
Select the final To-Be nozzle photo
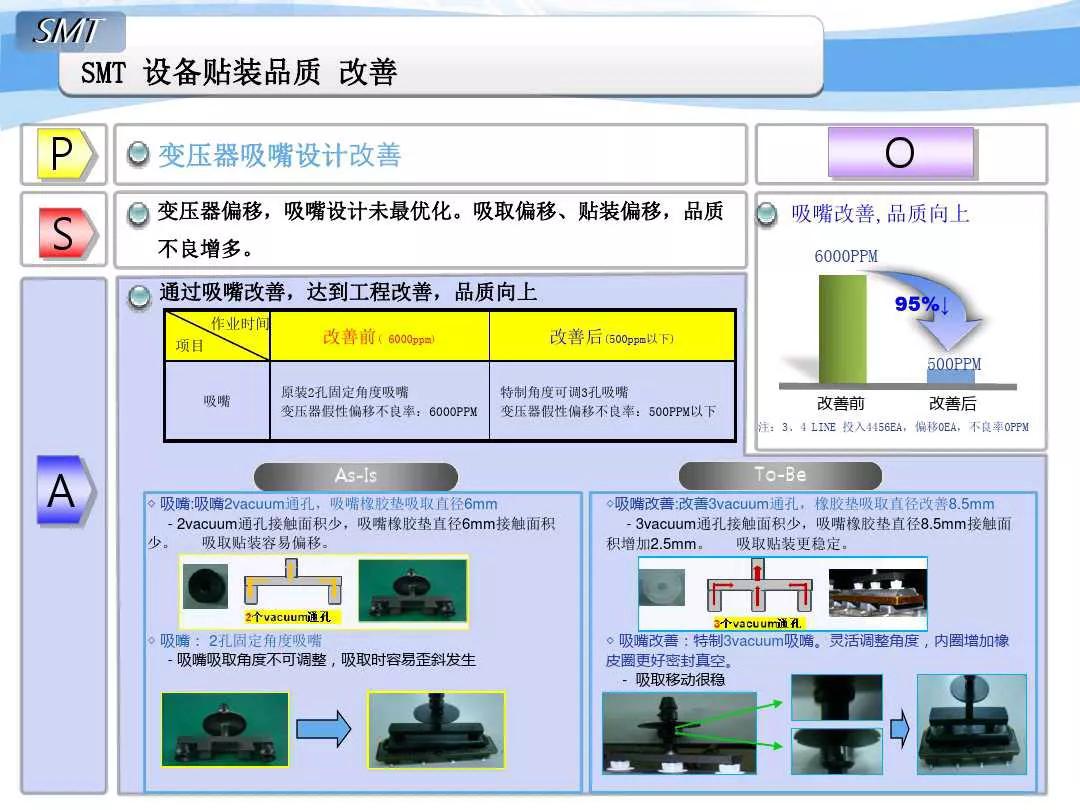(969, 725)
